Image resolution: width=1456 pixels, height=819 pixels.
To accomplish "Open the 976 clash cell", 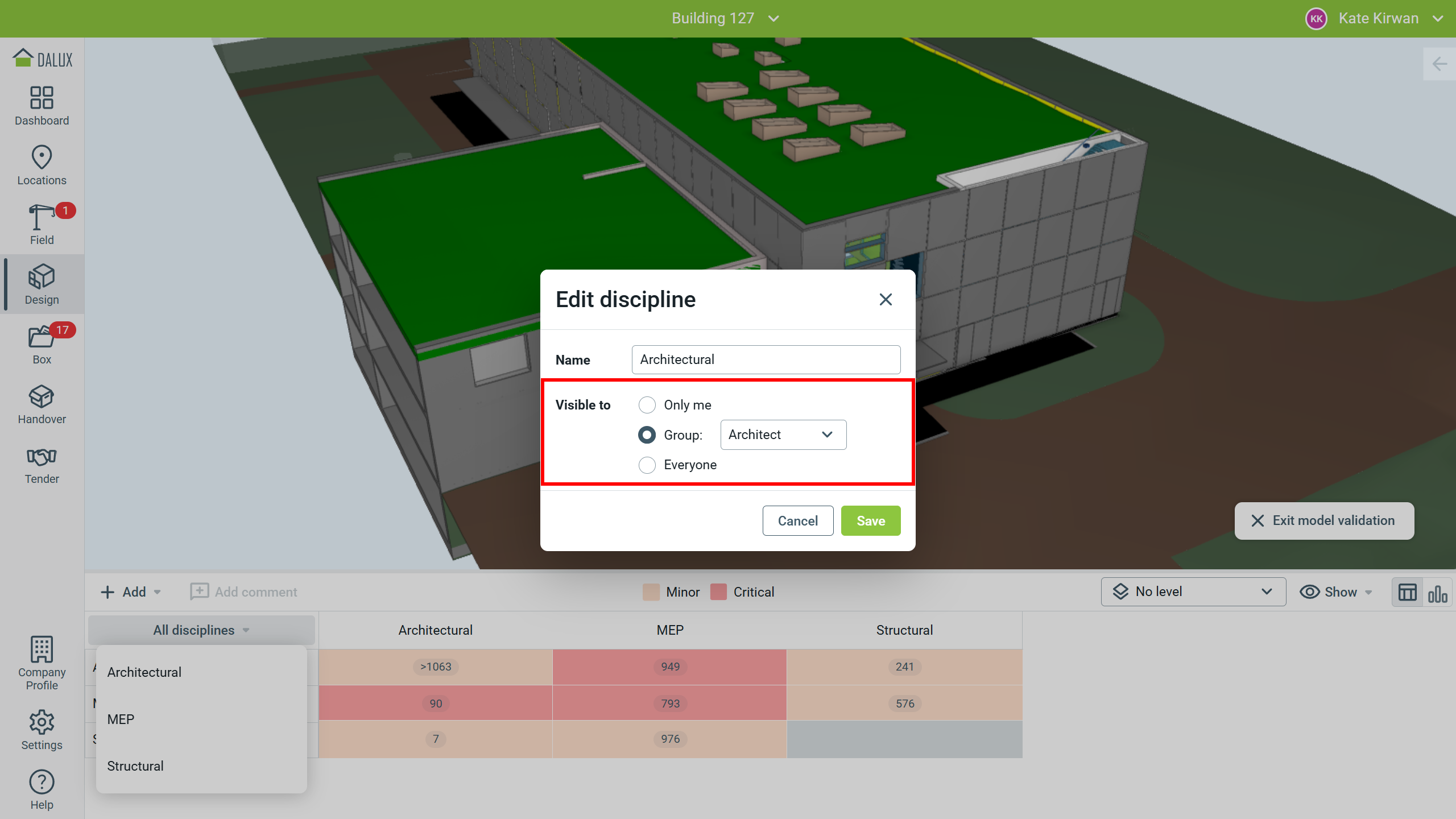I will (670, 739).
